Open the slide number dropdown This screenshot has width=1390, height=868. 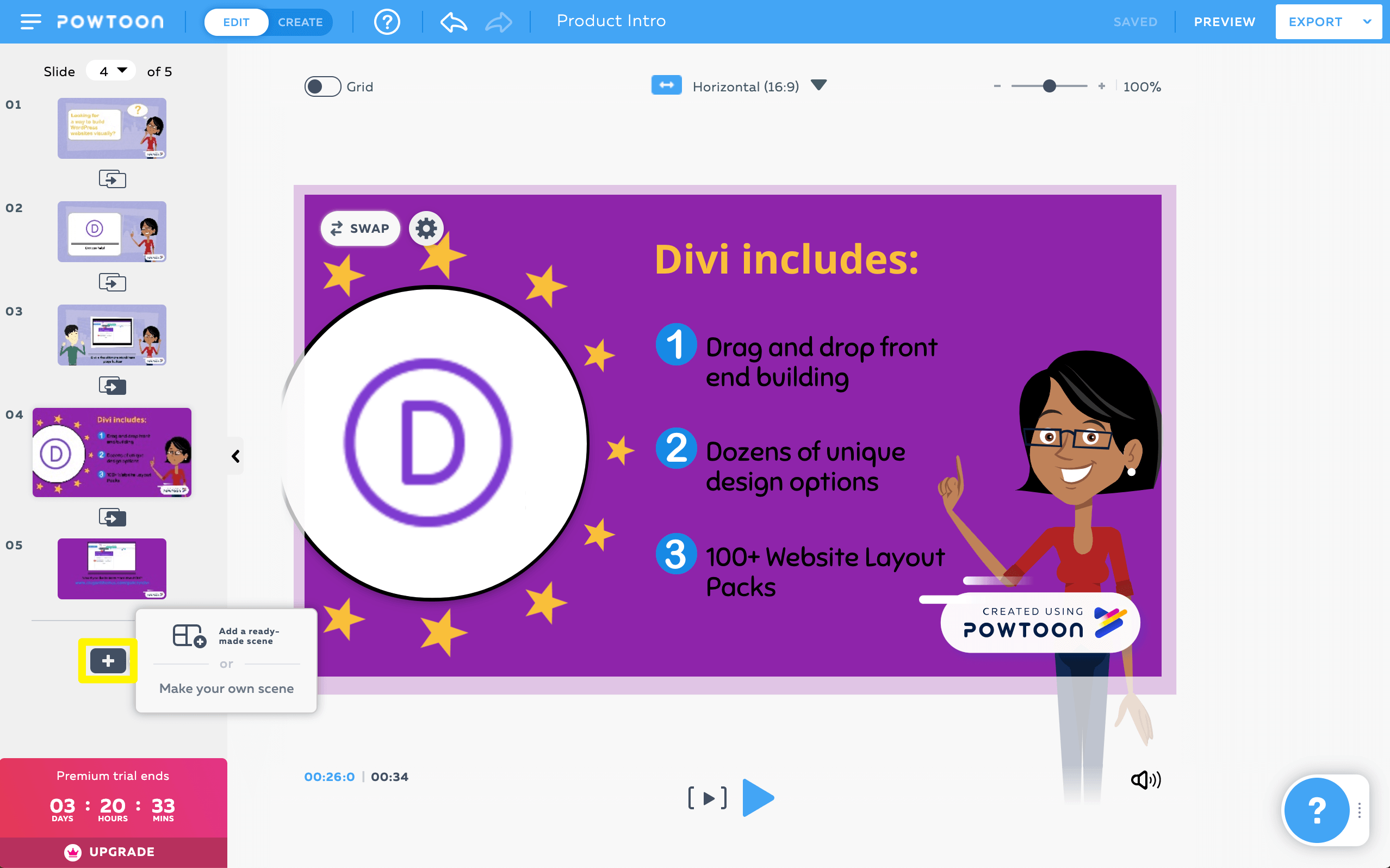point(111,71)
